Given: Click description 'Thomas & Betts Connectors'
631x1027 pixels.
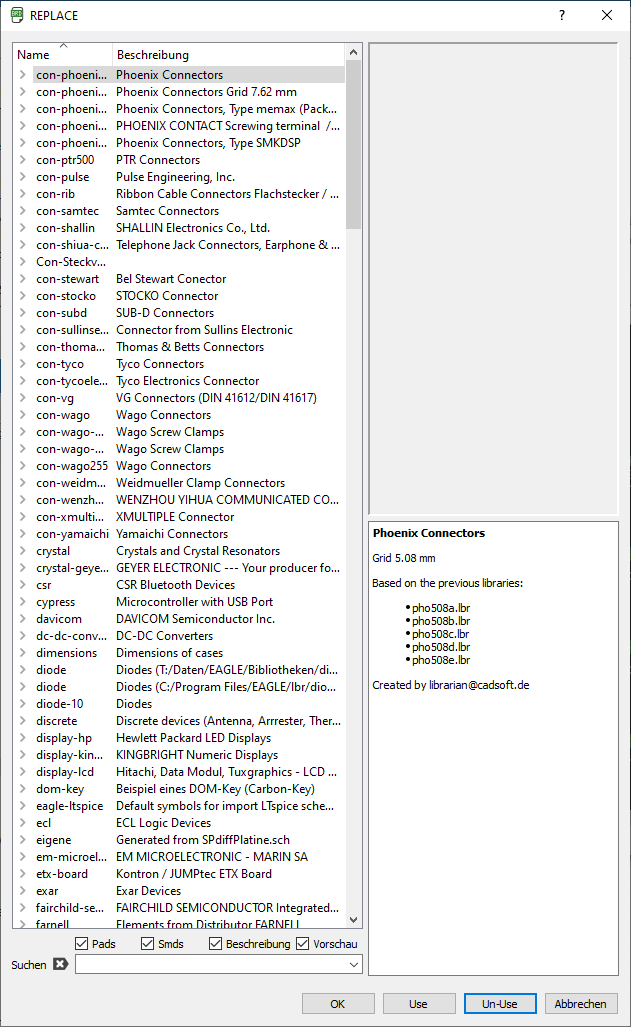Looking at the screenshot, I should click(190, 346).
